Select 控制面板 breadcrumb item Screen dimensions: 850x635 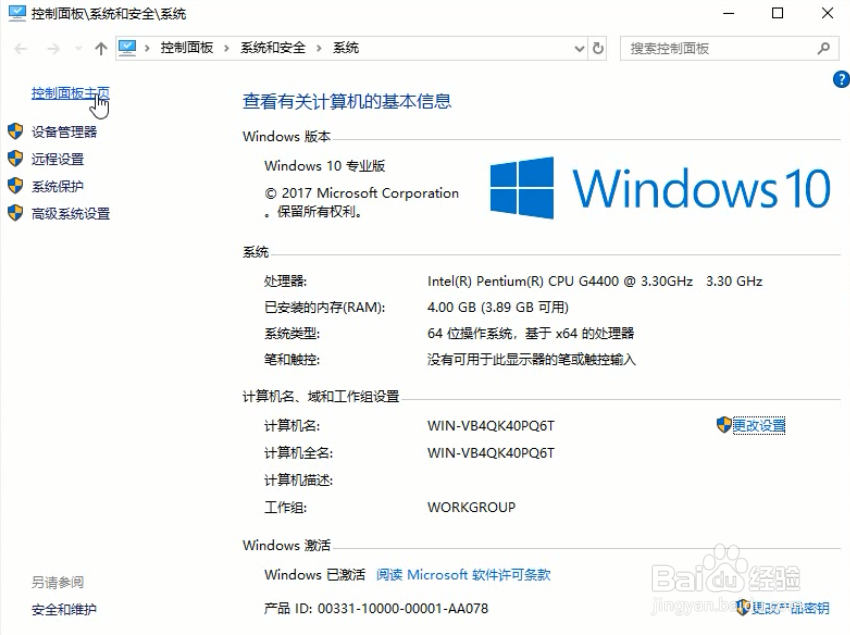pyautogui.click(x=186, y=48)
